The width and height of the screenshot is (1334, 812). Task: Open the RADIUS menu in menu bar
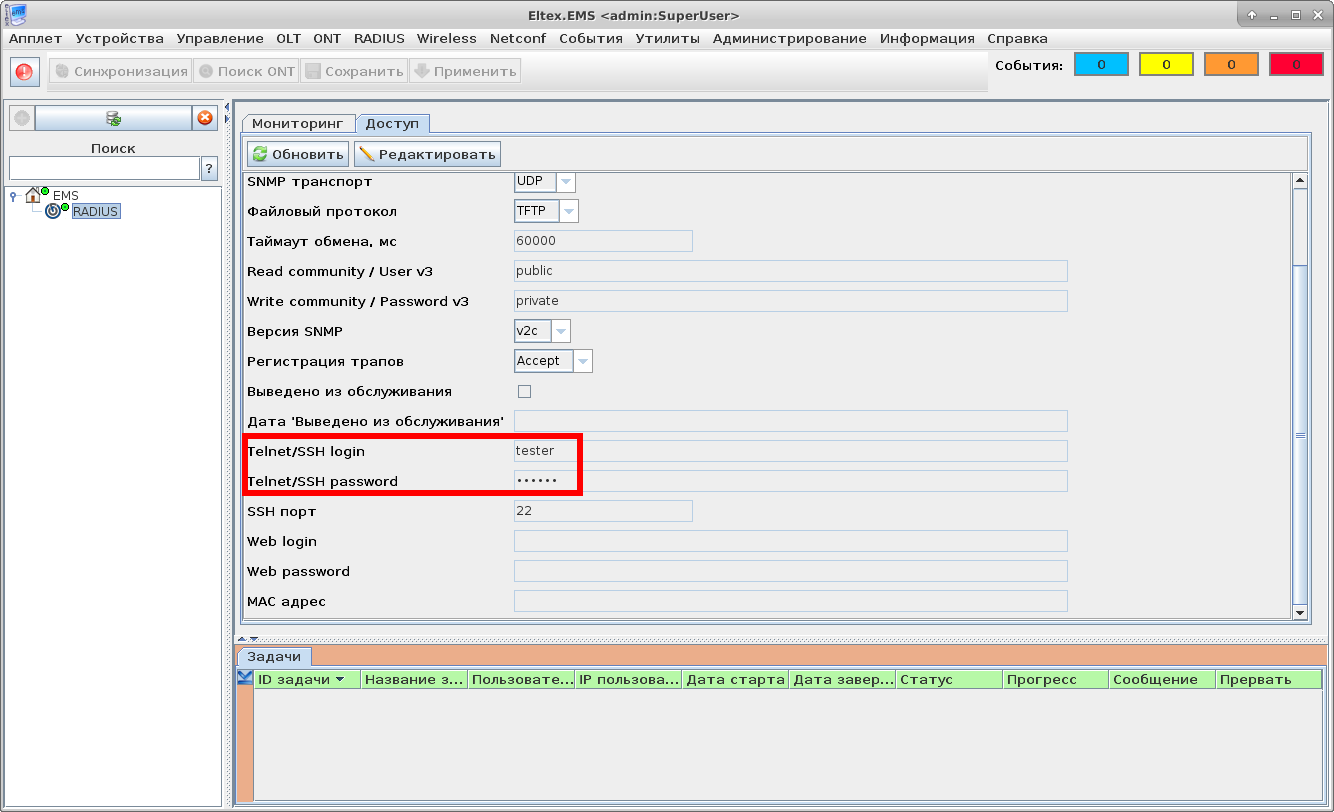point(379,39)
